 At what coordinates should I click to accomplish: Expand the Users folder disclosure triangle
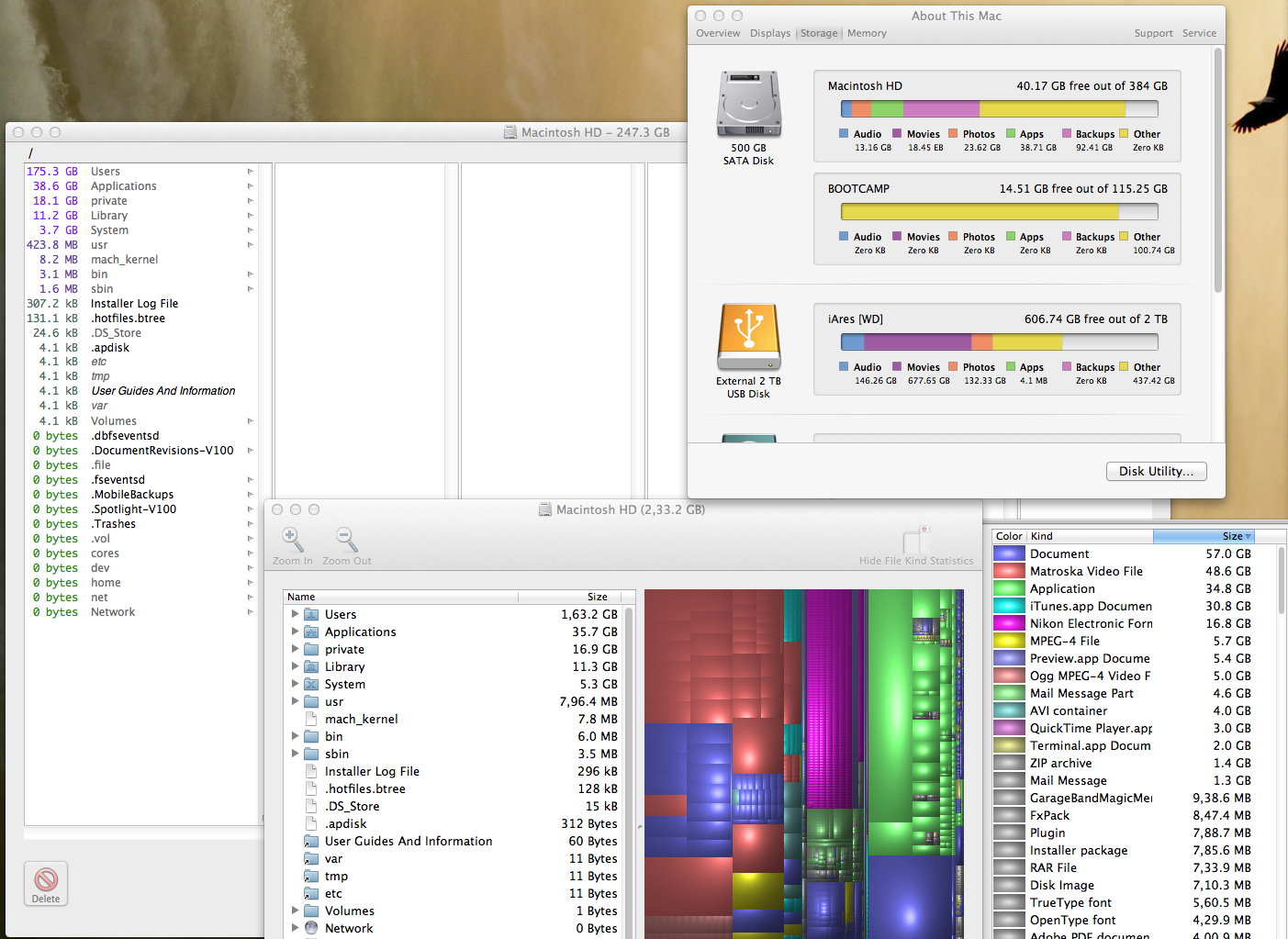pos(295,614)
